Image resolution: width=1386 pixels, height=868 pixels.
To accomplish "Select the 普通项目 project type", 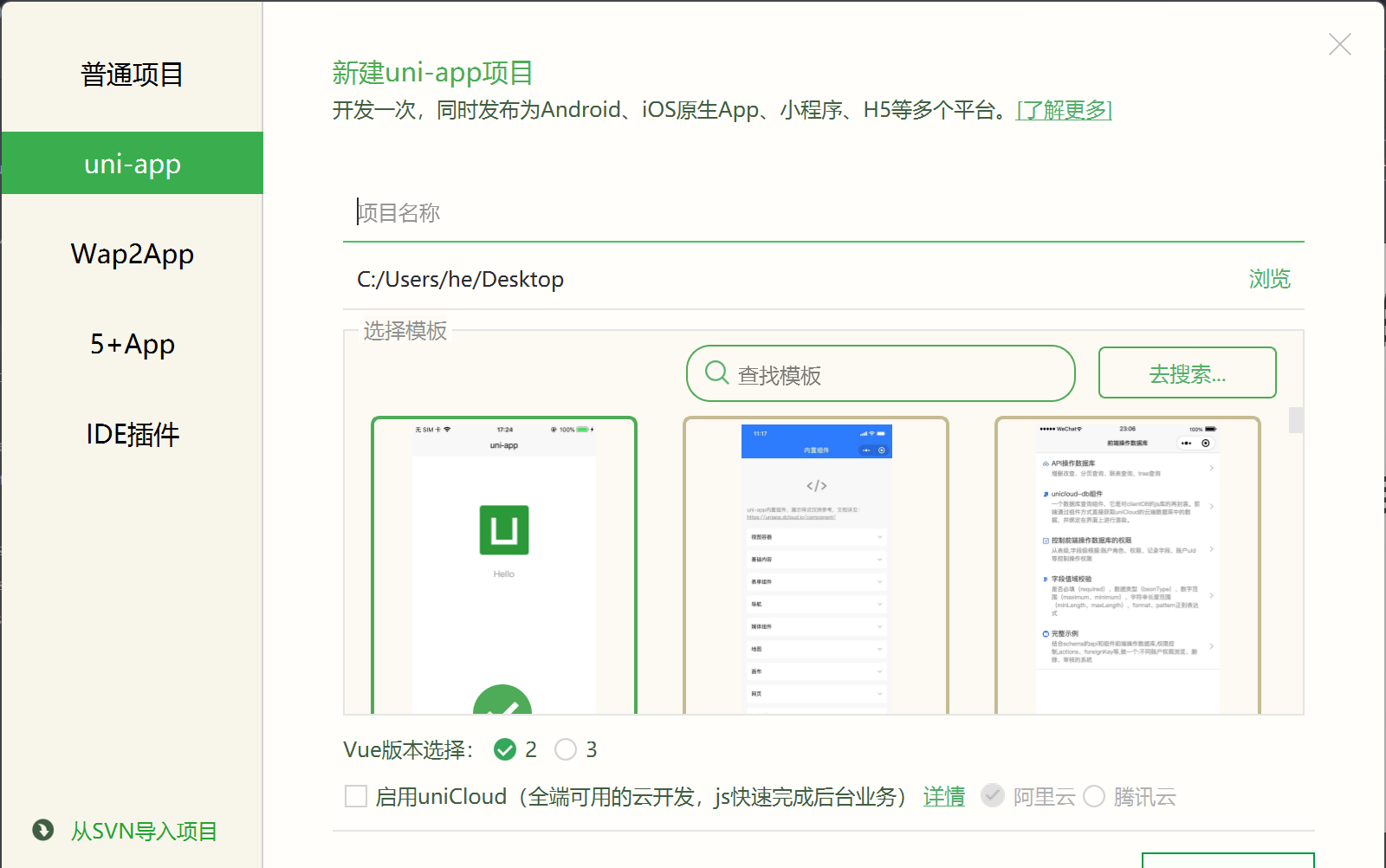I will [x=132, y=74].
